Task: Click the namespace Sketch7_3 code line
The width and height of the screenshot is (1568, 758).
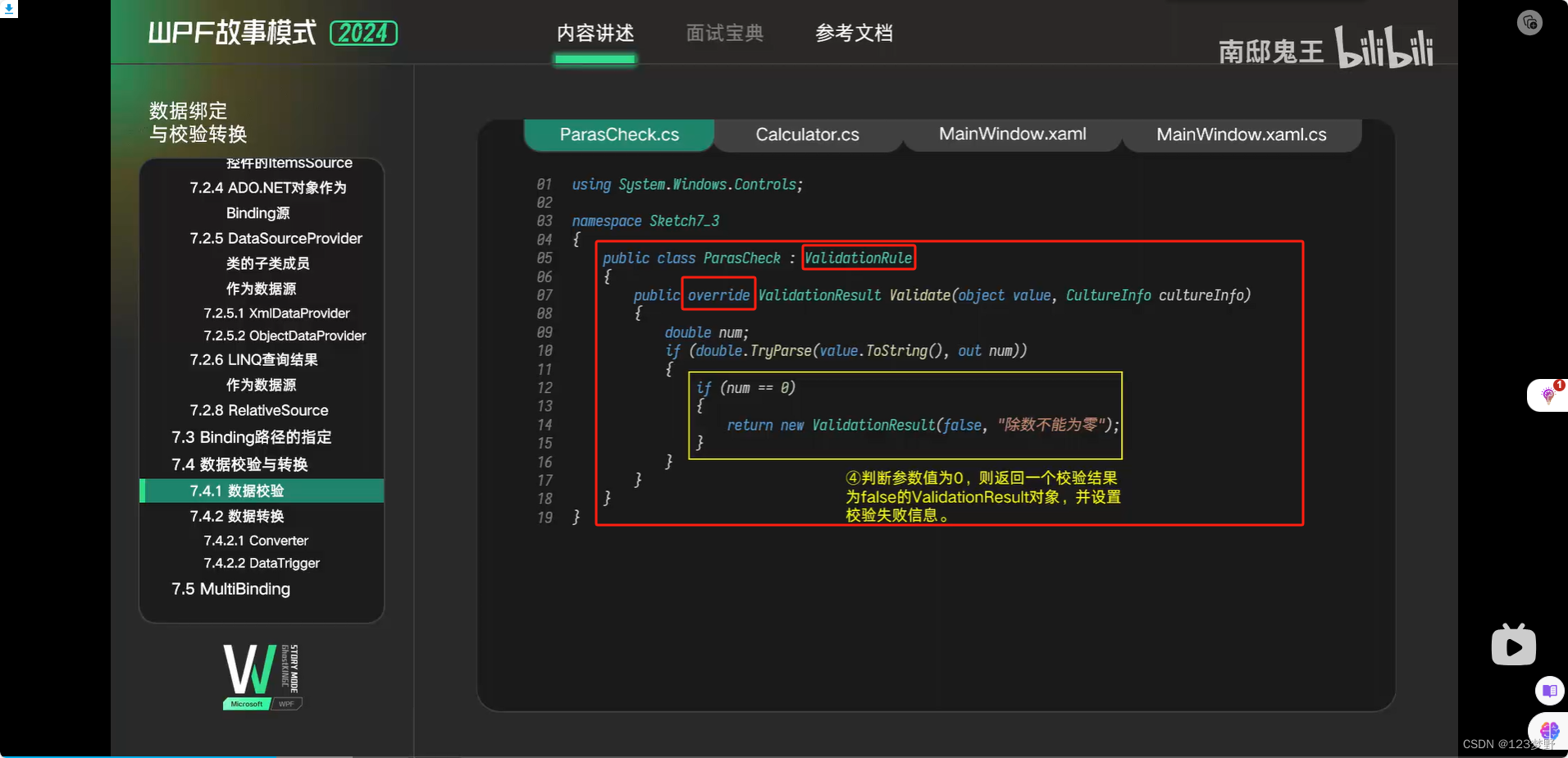Action: click(x=645, y=221)
